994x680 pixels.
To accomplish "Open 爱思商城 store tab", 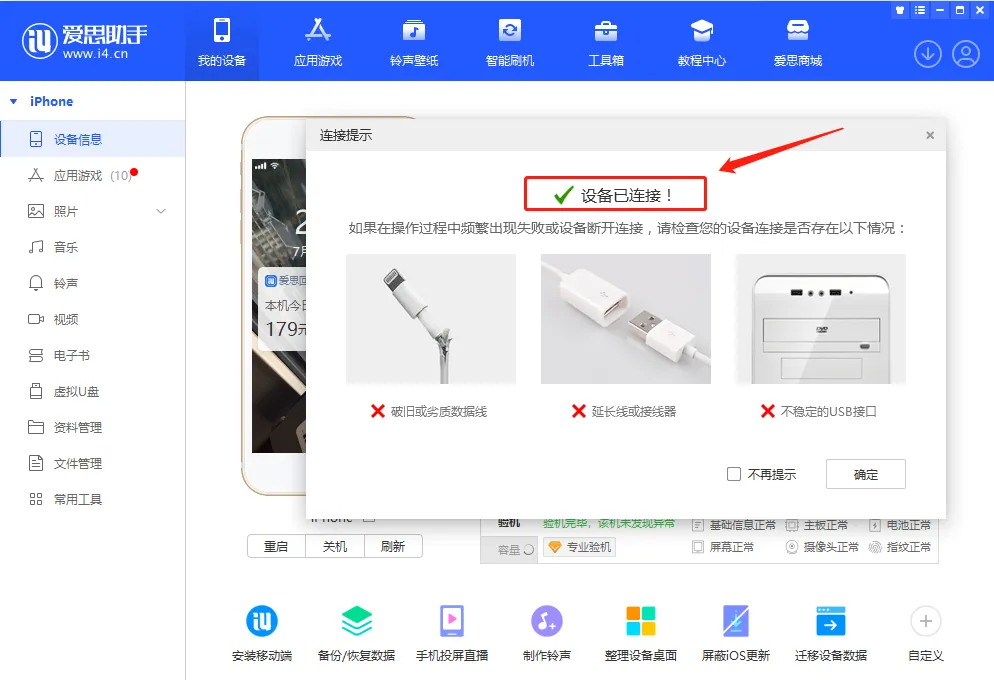I will [x=798, y=43].
